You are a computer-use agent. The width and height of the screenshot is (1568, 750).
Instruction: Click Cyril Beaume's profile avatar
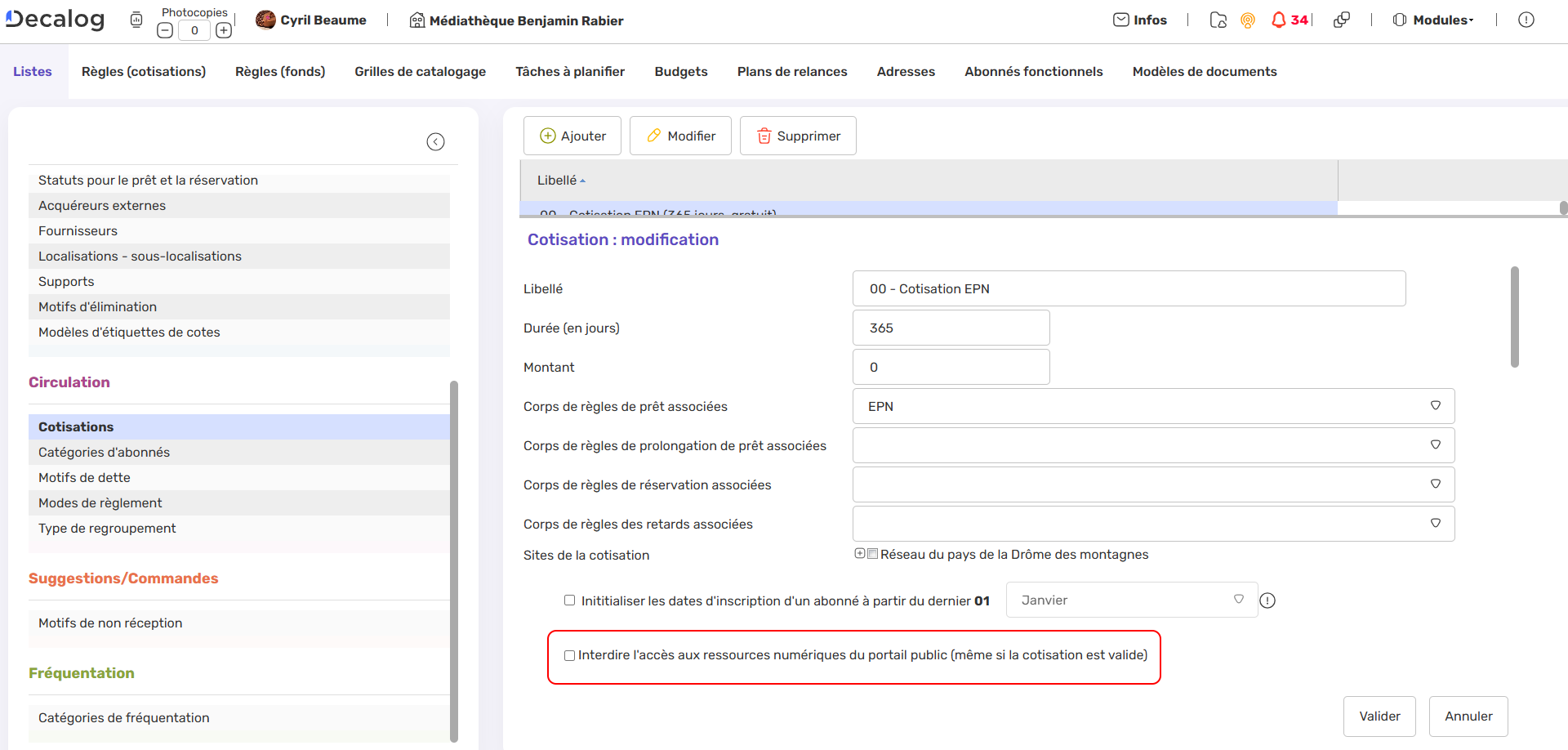pyautogui.click(x=265, y=20)
